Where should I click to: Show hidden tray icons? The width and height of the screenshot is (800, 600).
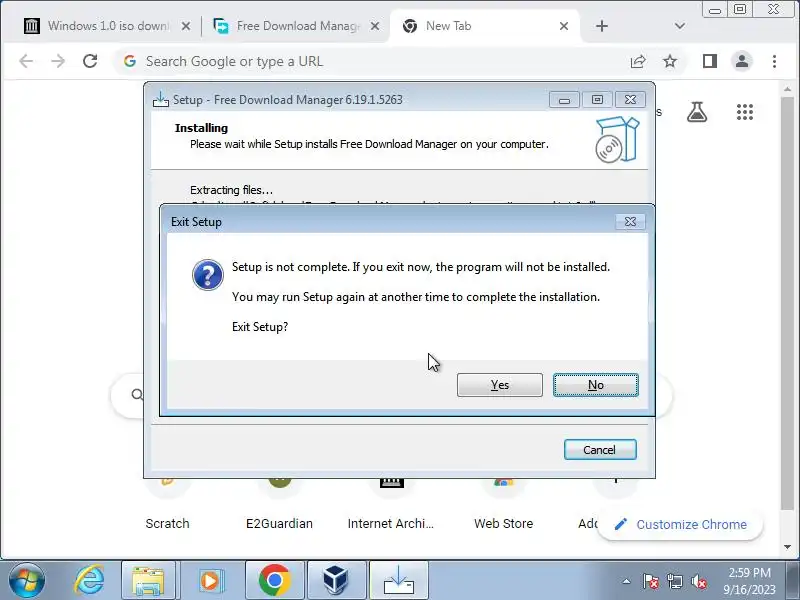(627, 581)
